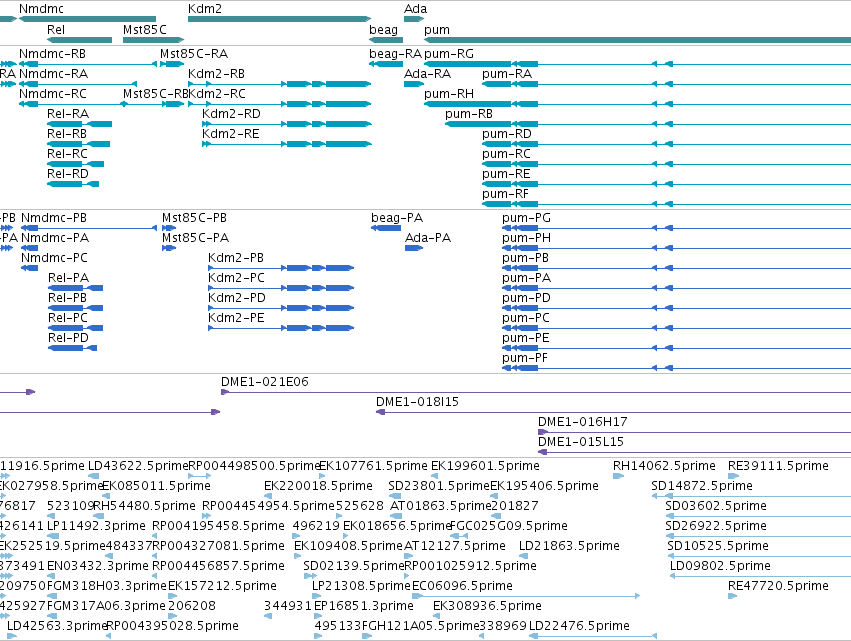
Task: Select protein pum-PF
Action: [x=676, y=368]
